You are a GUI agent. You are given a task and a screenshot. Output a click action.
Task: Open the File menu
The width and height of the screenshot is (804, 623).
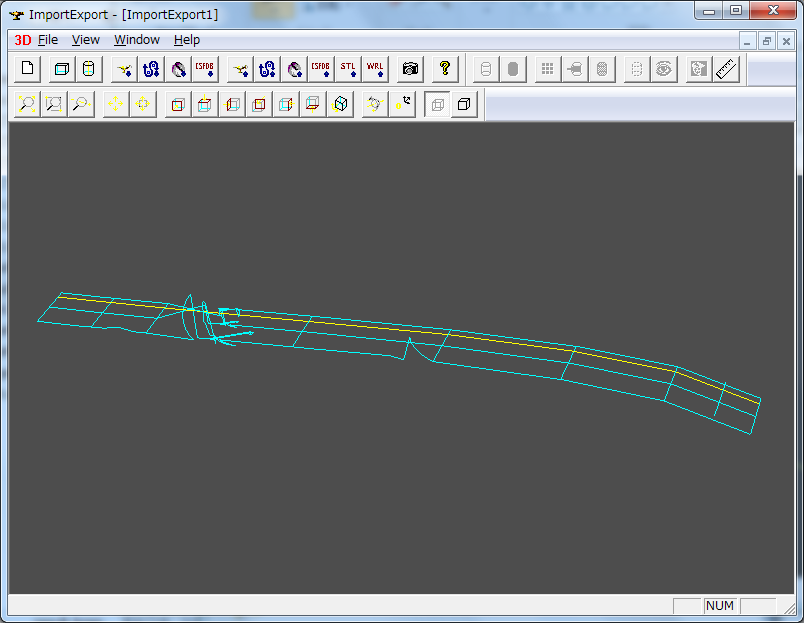(x=48, y=40)
